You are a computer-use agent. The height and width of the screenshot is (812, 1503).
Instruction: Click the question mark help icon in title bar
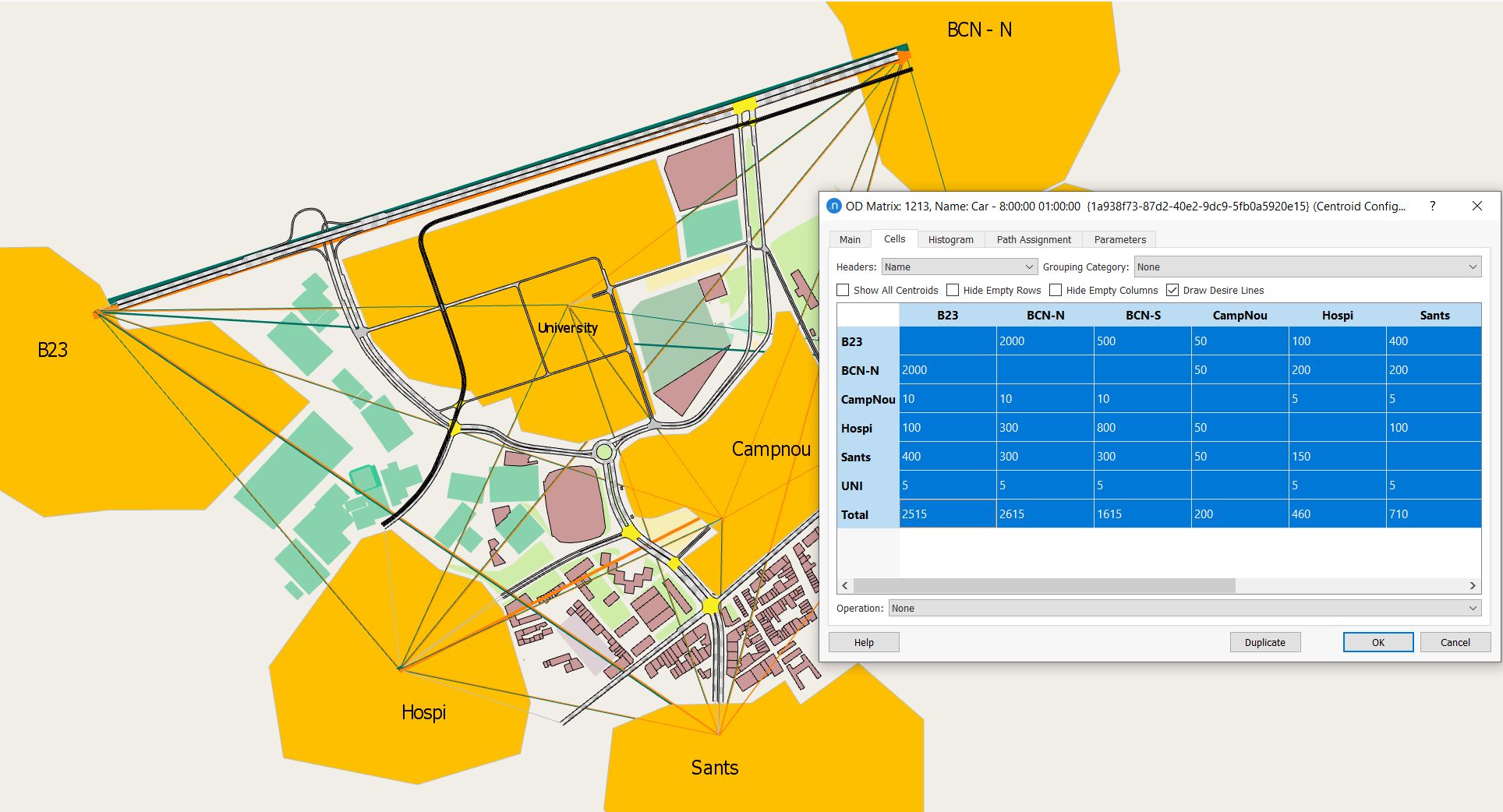tap(1432, 206)
